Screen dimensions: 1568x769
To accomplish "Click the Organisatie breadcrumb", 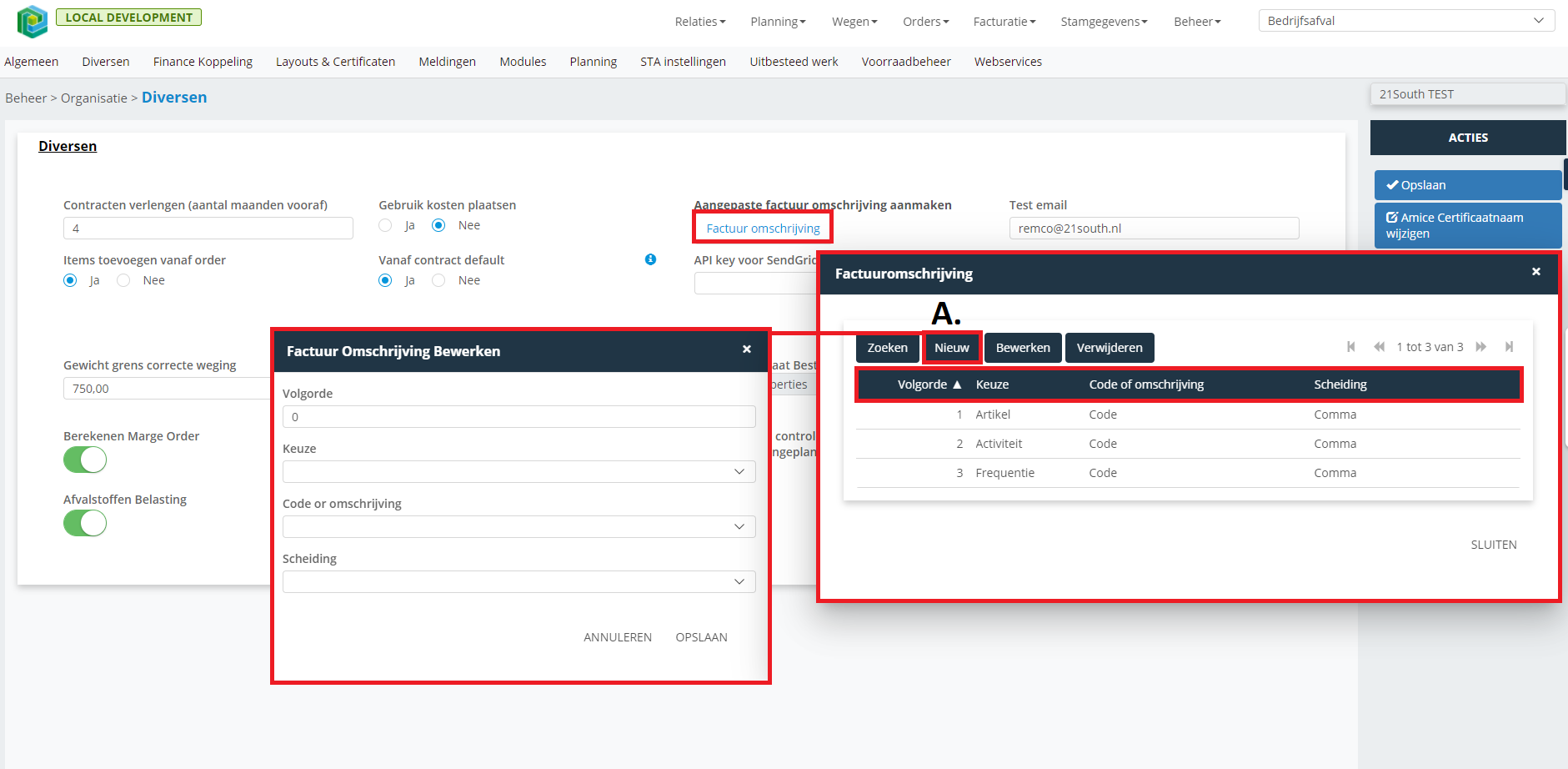I will (94, 98).
